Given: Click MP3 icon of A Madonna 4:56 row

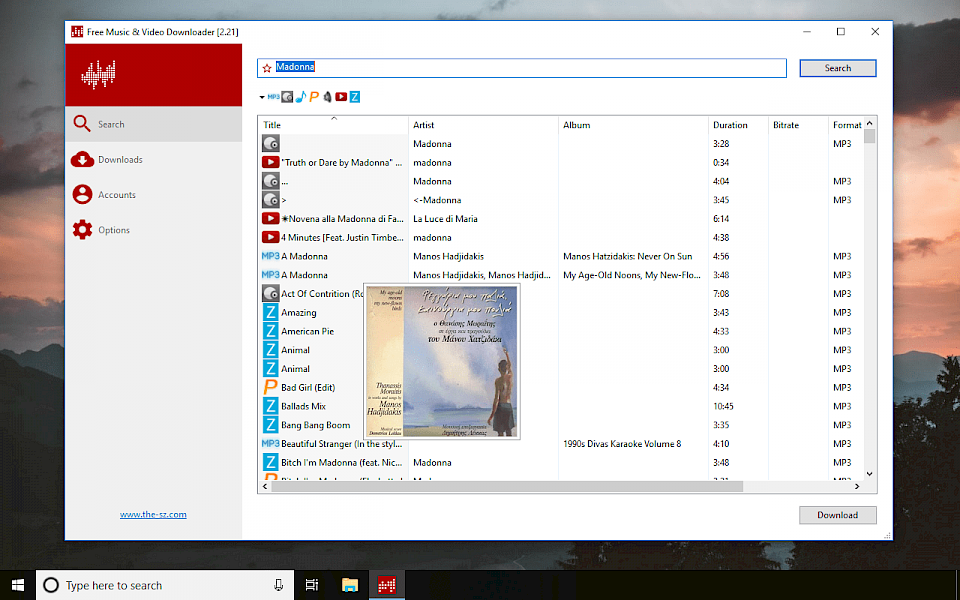Looking at the screenshot, I should coord(271,256).
